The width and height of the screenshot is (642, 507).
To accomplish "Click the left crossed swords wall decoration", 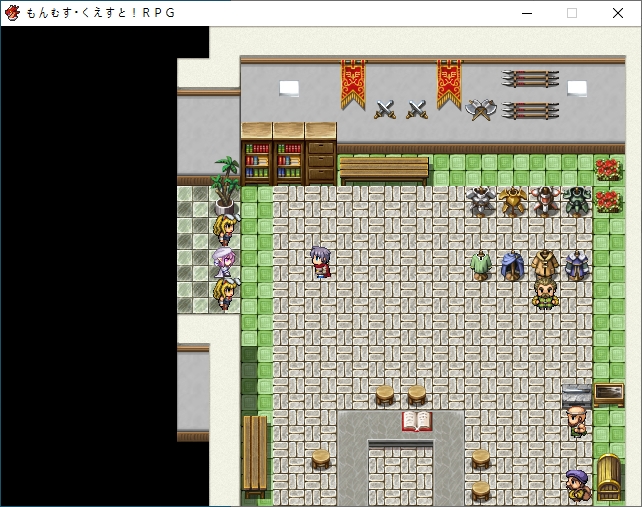I will coord(385,109).
